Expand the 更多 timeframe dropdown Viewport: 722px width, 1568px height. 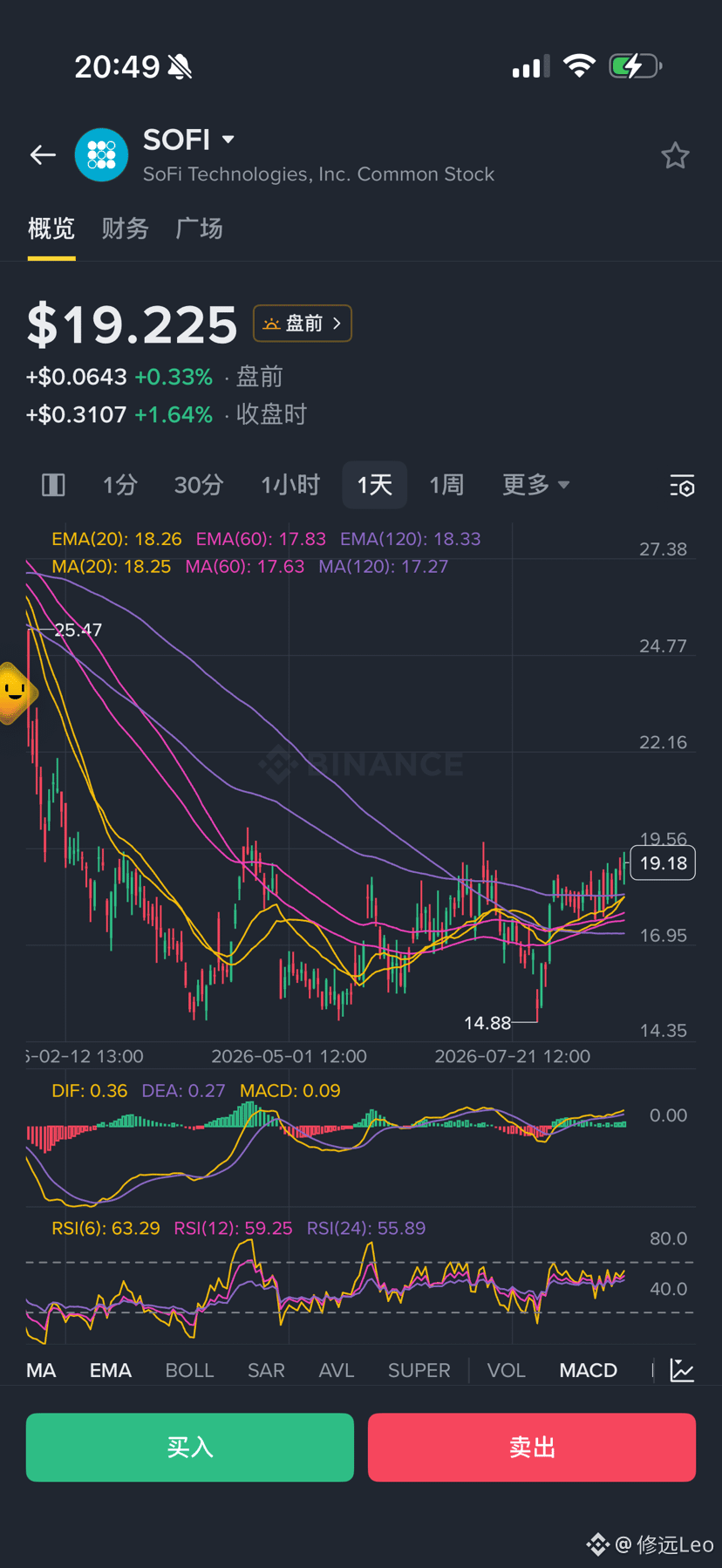pos(535,485)
